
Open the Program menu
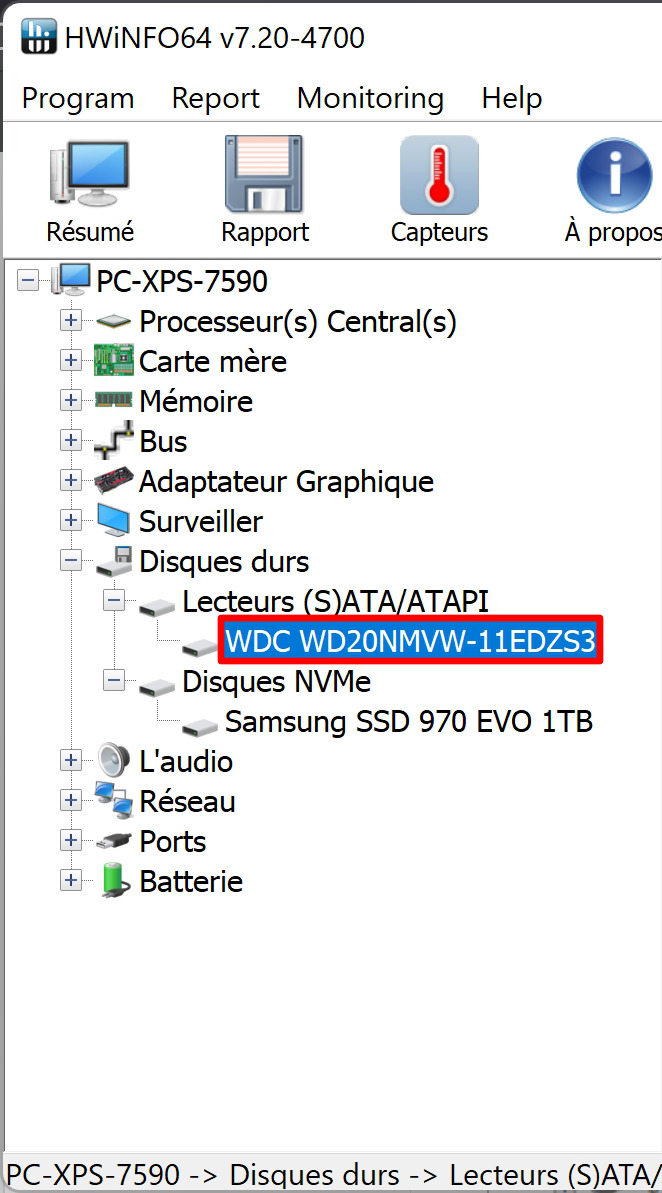(78, 98)
